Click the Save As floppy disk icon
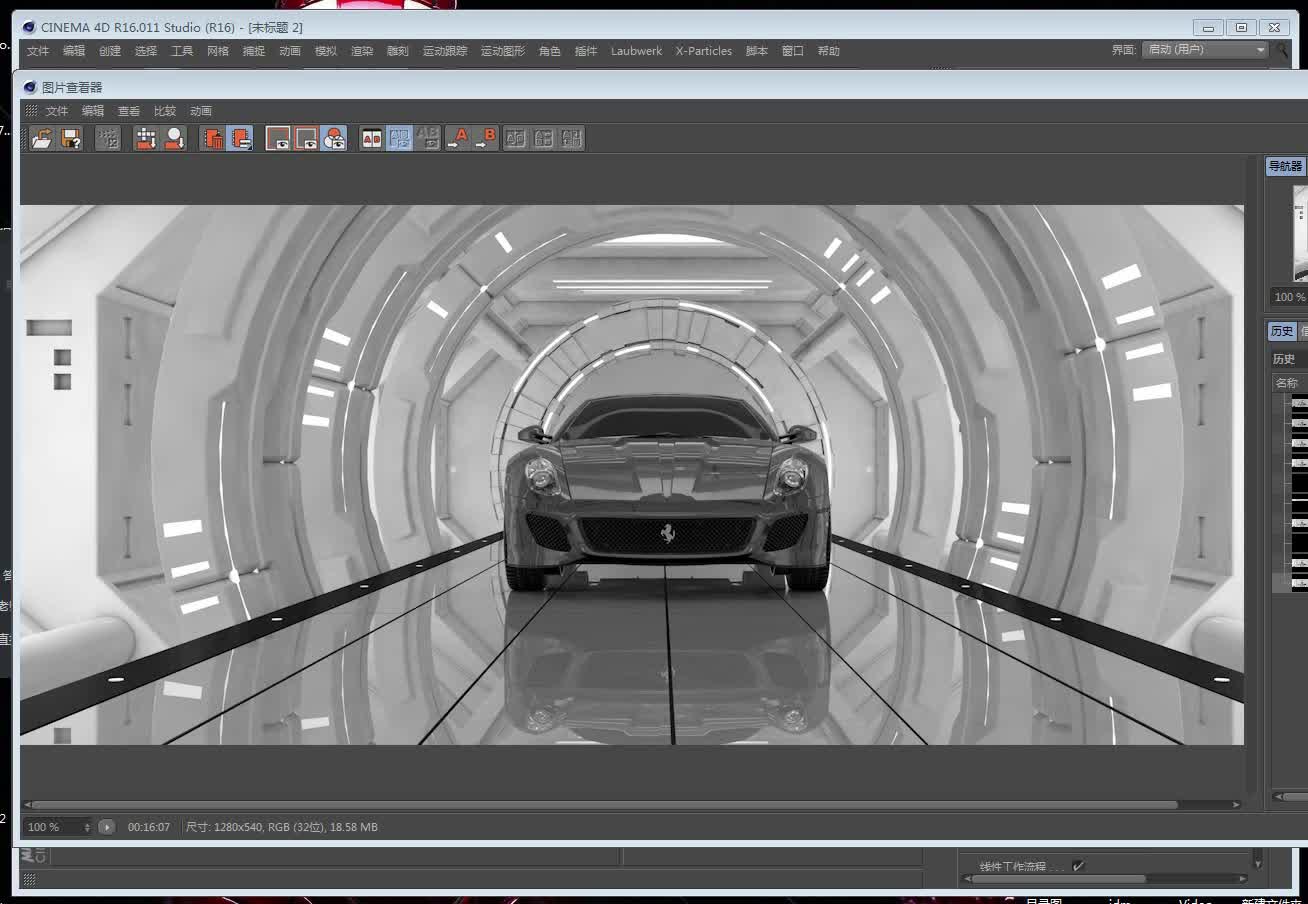The height and width of the screenshot is (904, 1308). pyautogui.click(x=71, y=139)
